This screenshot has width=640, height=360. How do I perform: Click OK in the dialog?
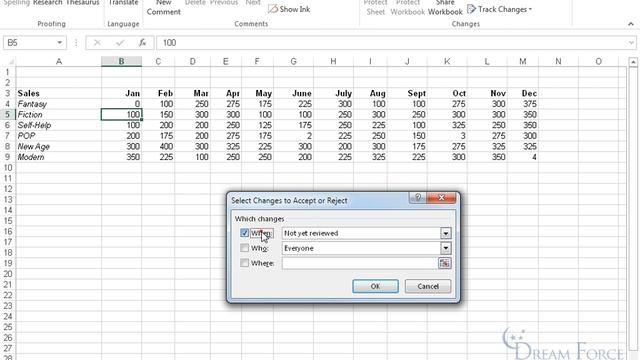tap(376, 286)
